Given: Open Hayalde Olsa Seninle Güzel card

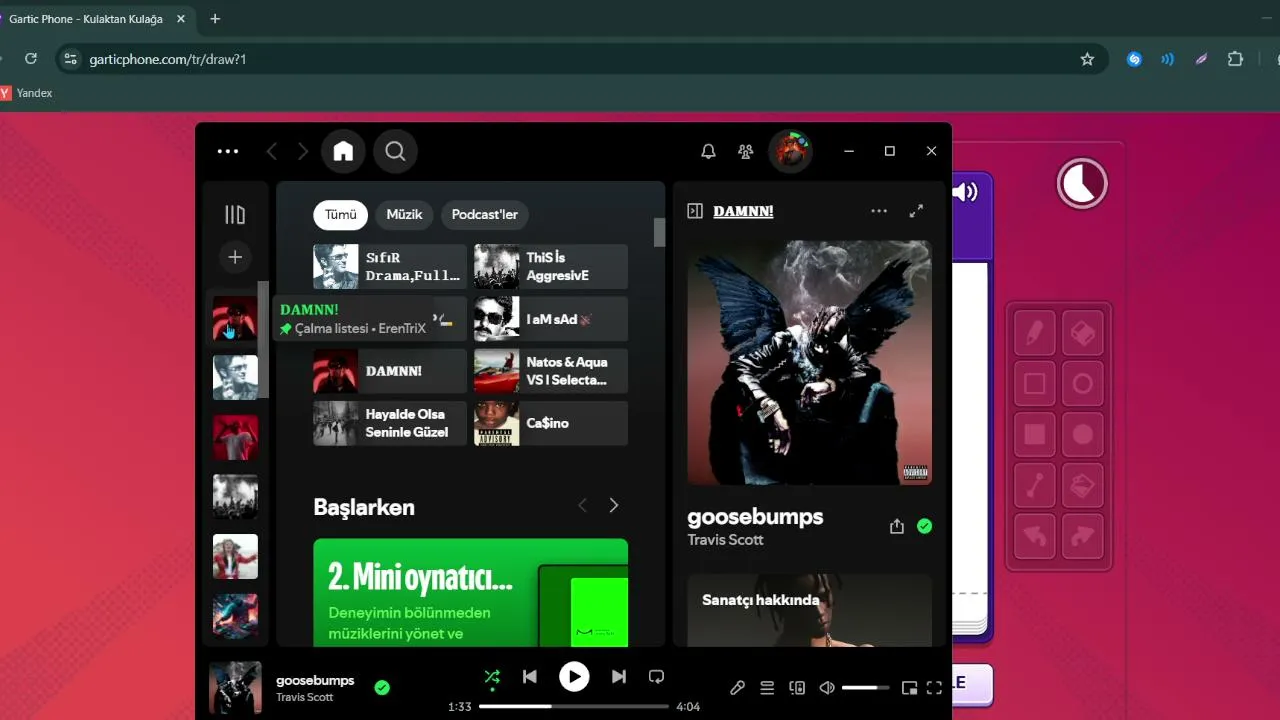Looking at the screenshot, I should pos(390,423).
